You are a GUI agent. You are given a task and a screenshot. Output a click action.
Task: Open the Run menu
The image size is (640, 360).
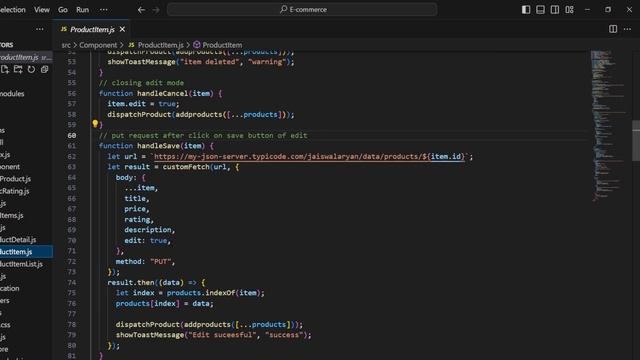[82, 9]
